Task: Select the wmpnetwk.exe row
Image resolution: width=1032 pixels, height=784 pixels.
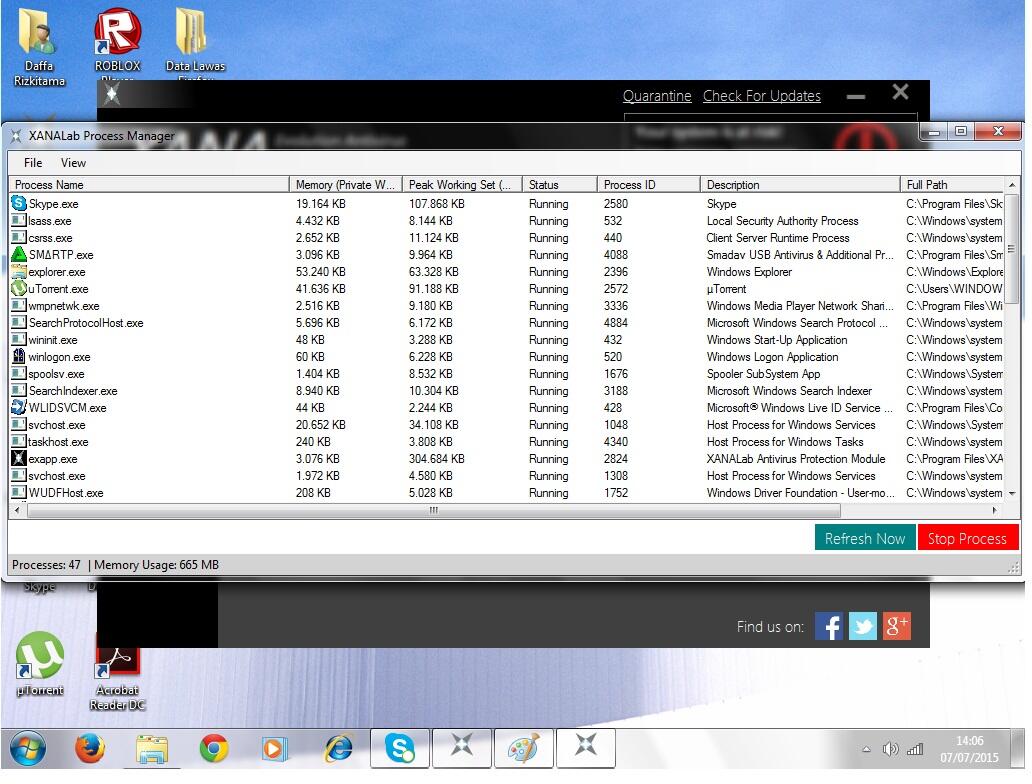Action: coord(507,305)
